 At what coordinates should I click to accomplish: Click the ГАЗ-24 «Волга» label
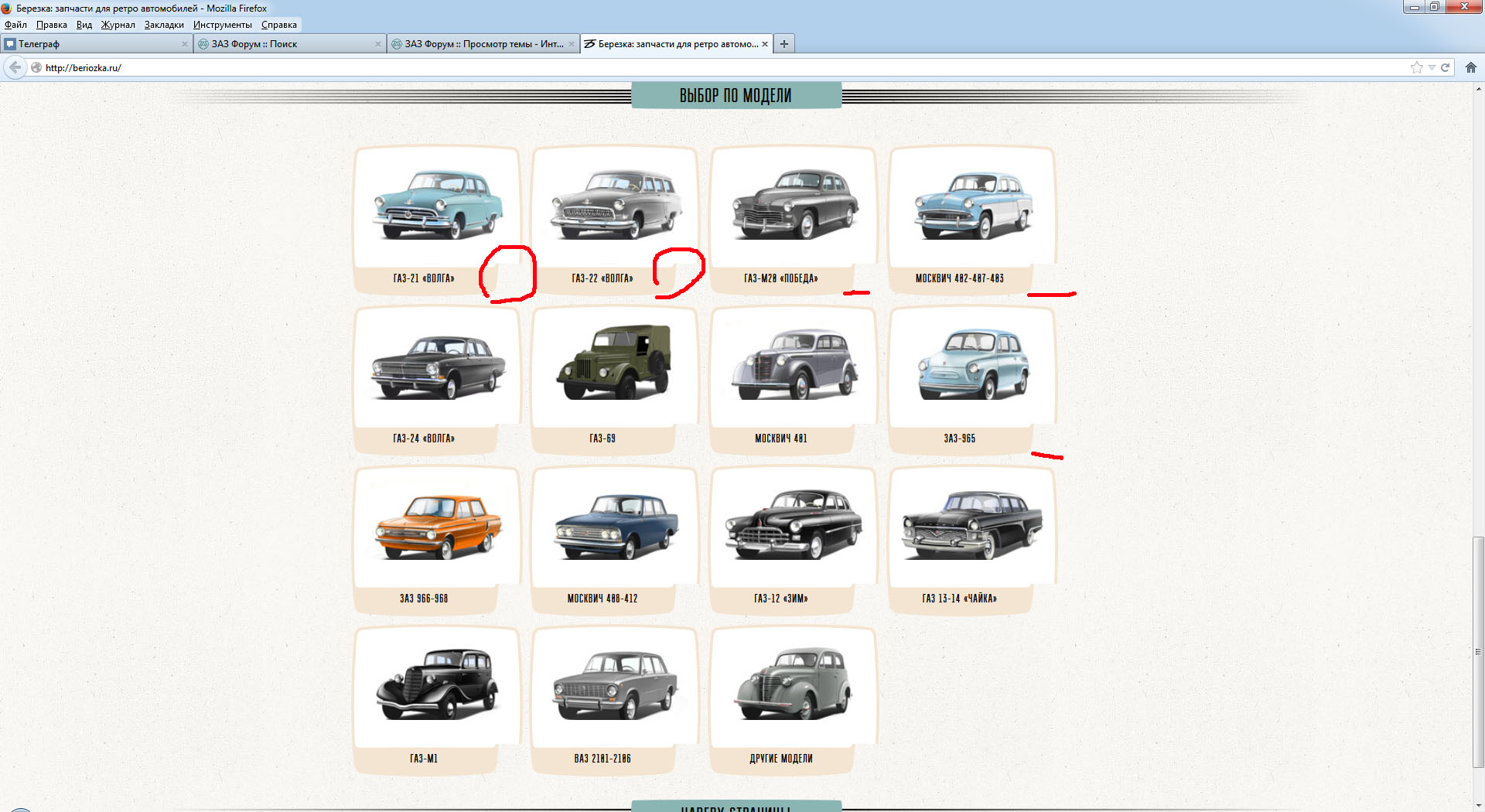point(424,438)
